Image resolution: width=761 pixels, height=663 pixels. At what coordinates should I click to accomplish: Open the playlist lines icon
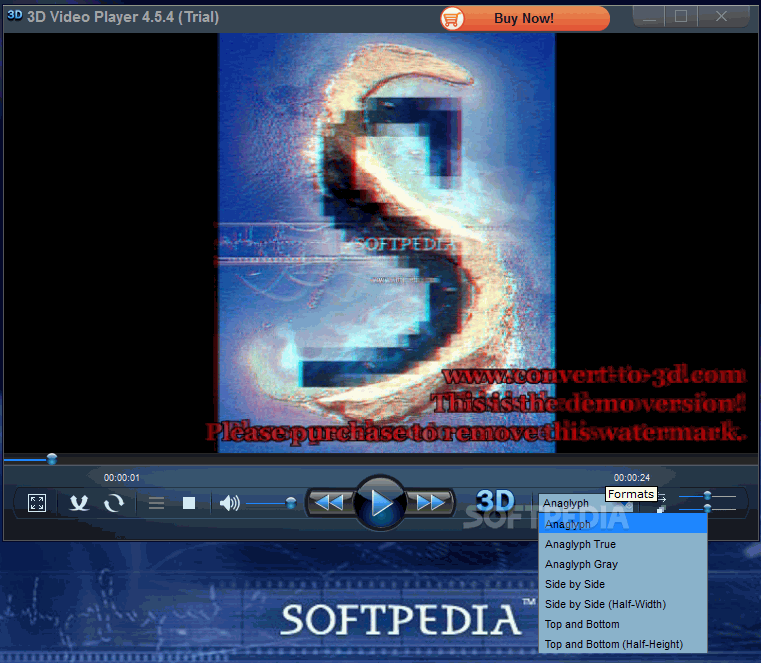point(156,503)
